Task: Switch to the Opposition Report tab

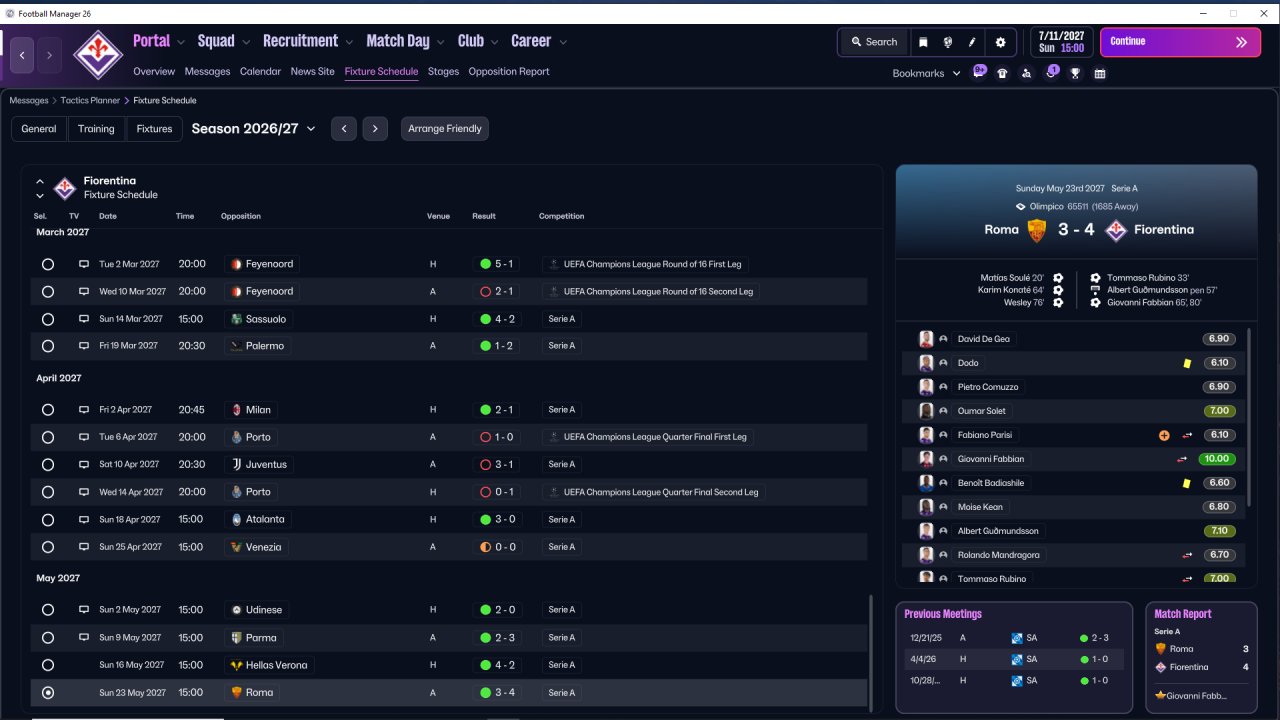Action: pyautogui.click(x=509, y=72)
